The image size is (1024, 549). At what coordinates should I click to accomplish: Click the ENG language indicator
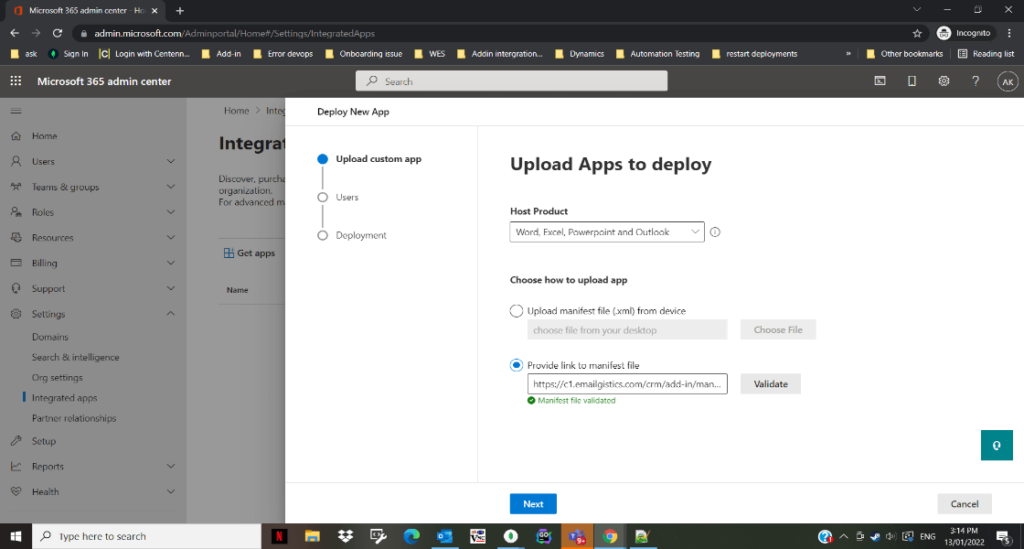(927, 537)
